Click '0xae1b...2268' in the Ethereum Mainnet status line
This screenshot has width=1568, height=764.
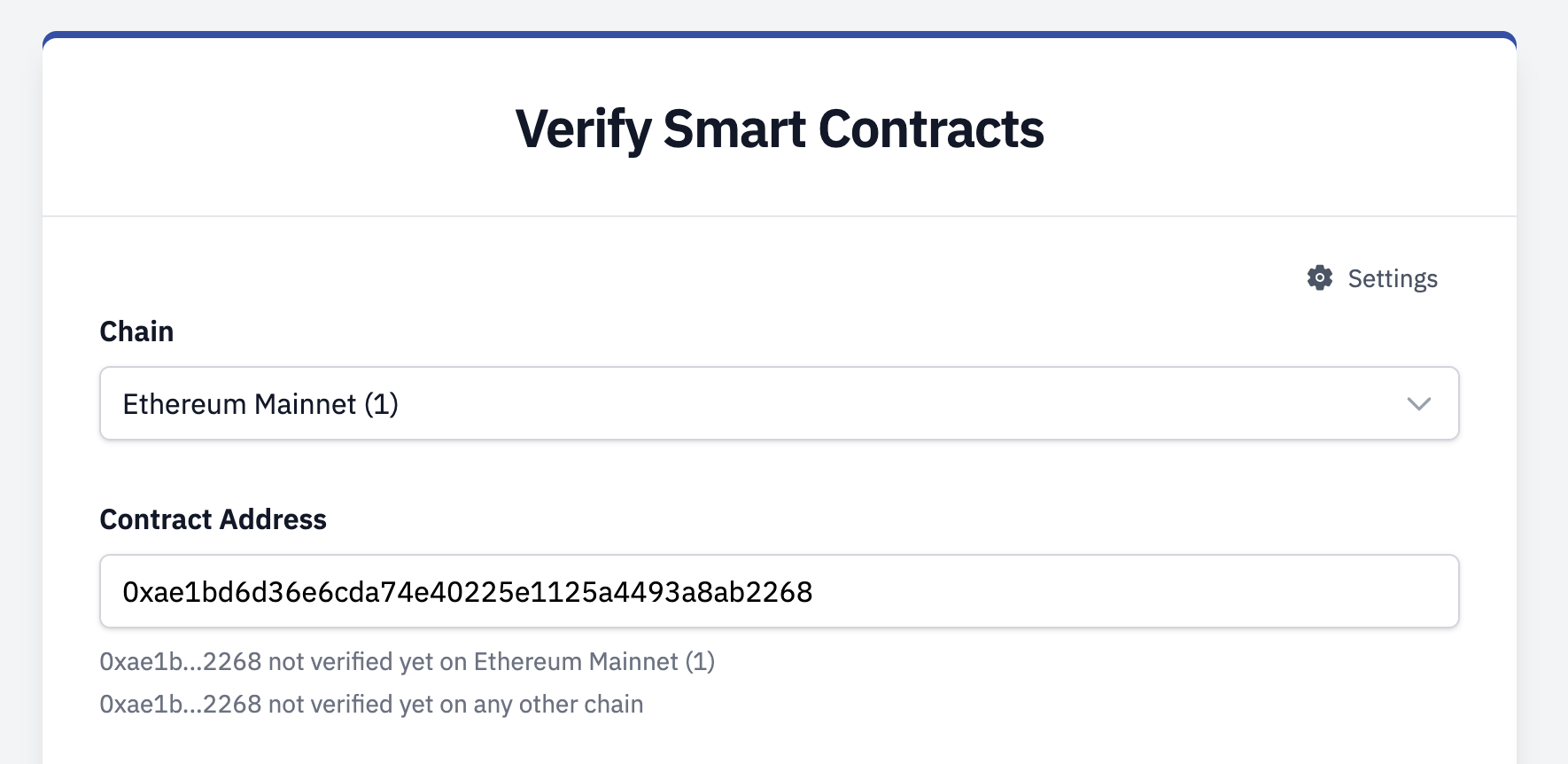(x=180, y=662)
